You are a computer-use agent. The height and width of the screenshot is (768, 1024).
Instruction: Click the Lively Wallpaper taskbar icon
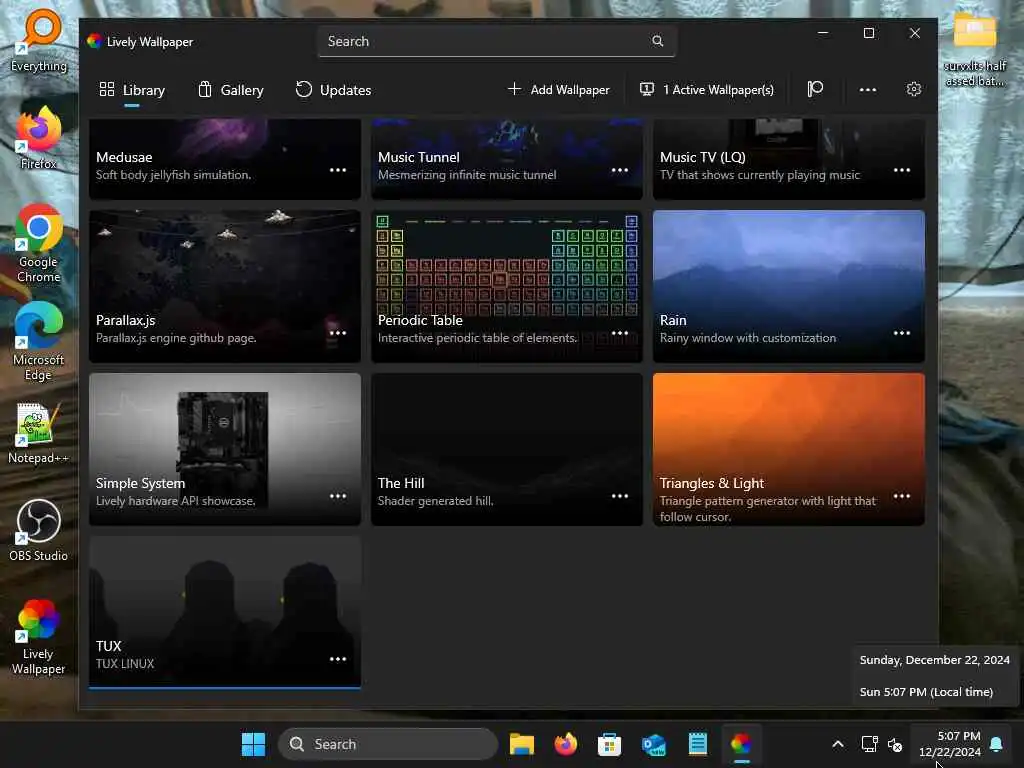pos(741,744)
